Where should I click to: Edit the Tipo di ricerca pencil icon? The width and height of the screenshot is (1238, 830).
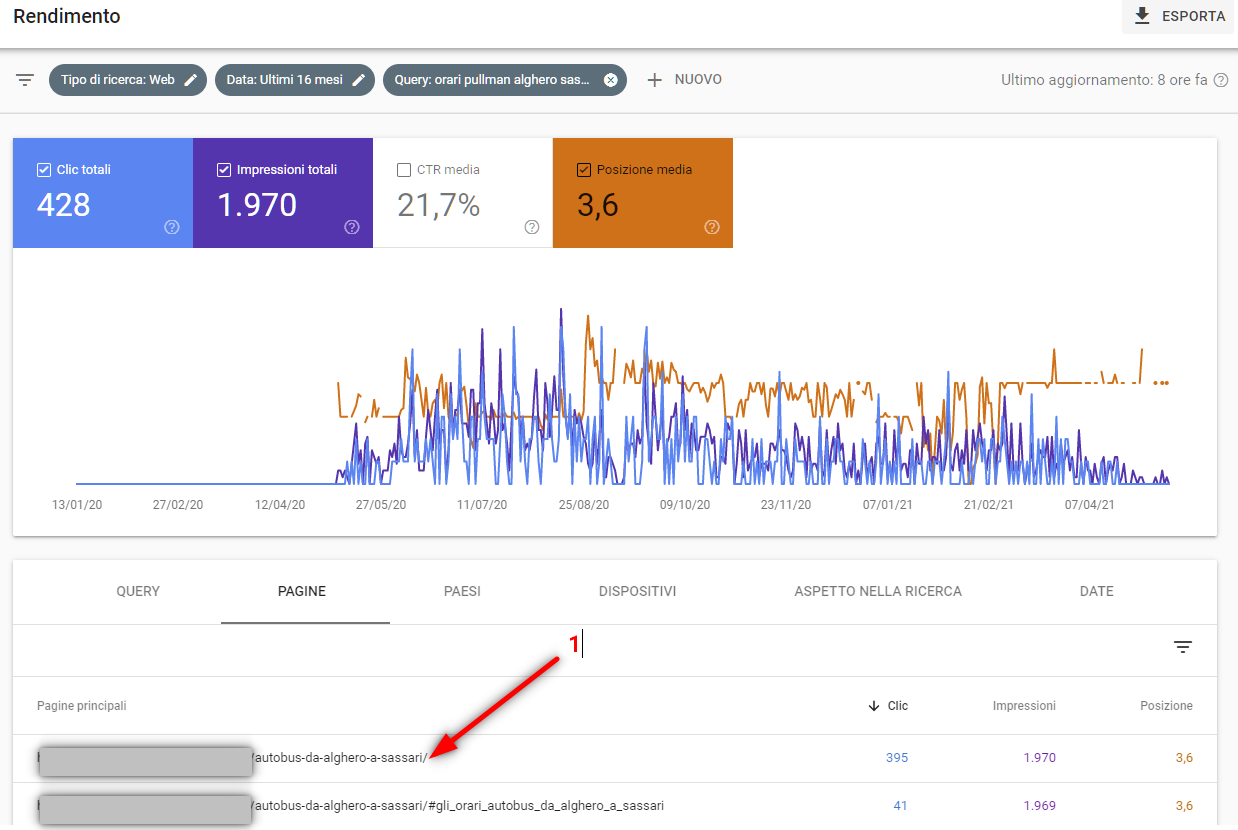tap(191, 80)
